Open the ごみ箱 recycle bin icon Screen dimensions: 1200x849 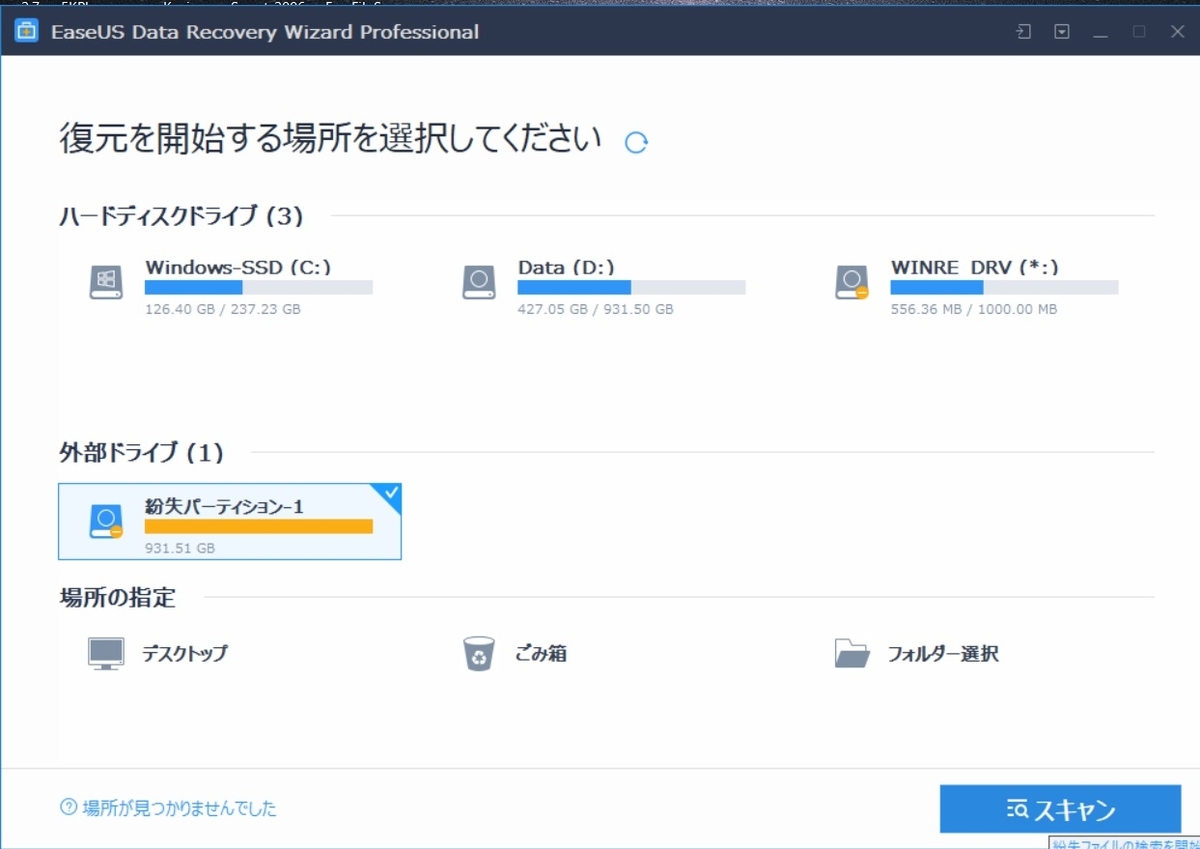(478, 653)
